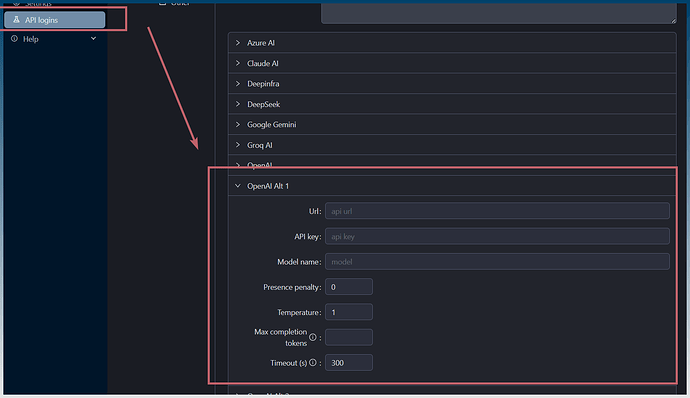Viewport: 690px width, 398px height.
Task: Expand the DeepSeek section
Action: coord(452,104)
